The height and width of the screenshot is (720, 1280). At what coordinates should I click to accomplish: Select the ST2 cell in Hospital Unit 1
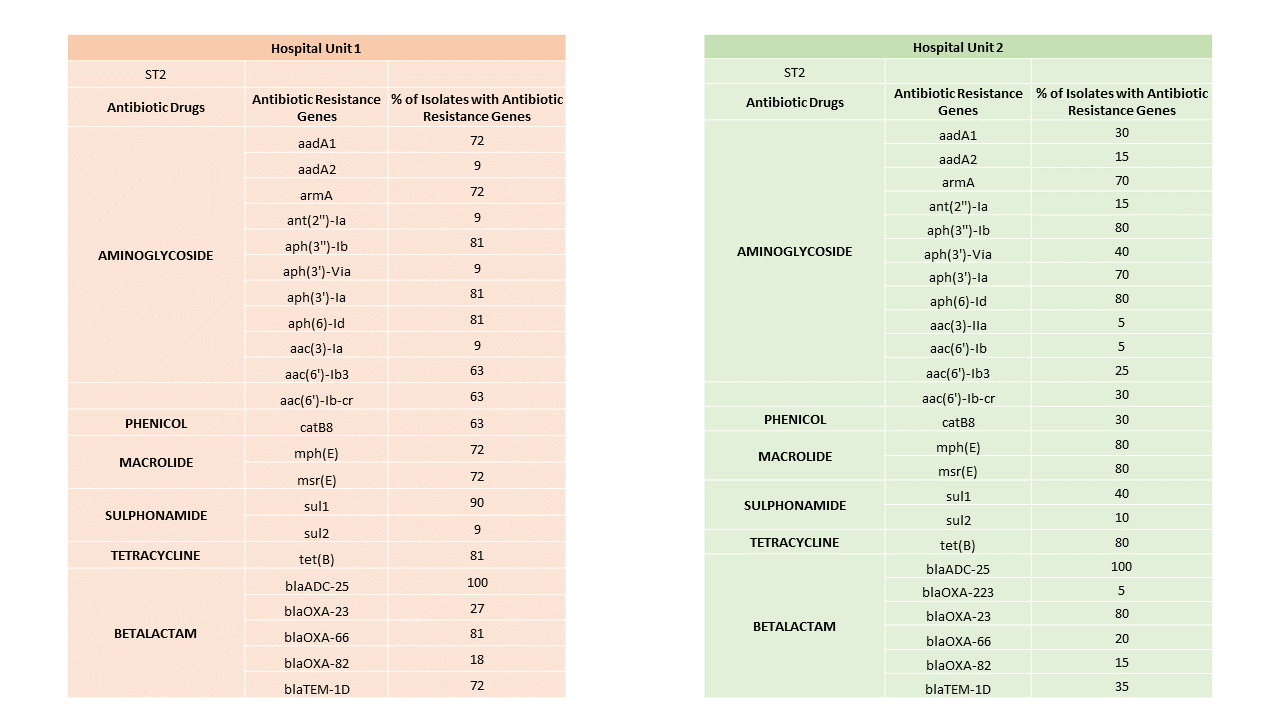click(x=156, y=74)
